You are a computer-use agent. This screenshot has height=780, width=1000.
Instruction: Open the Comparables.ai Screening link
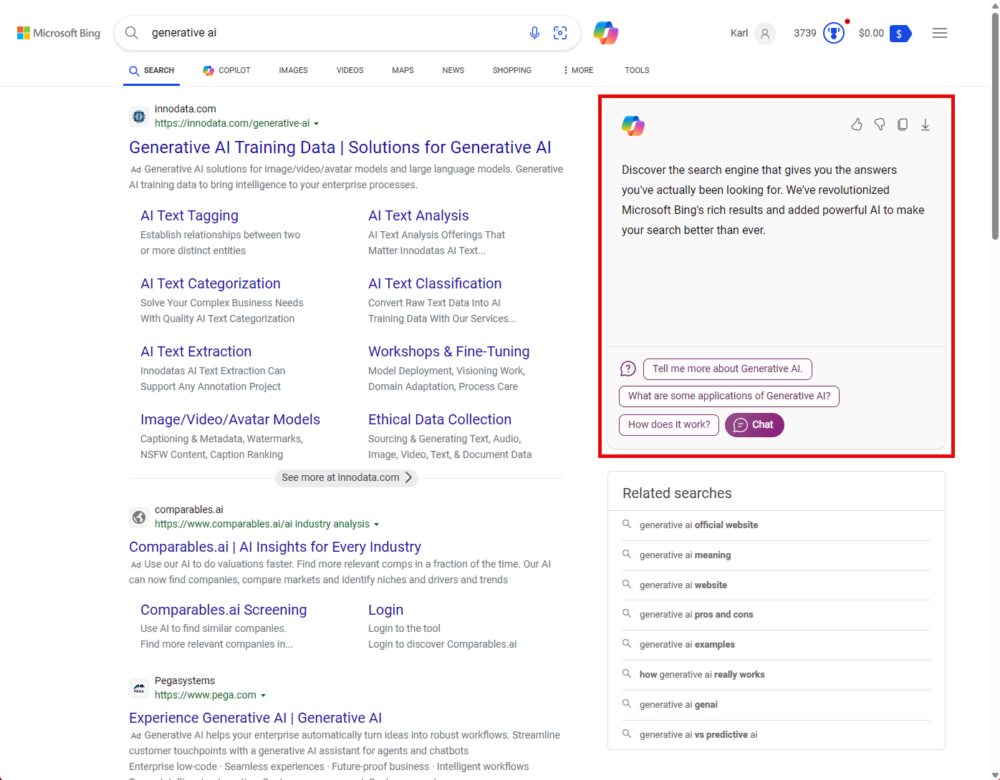pos(224,610)
